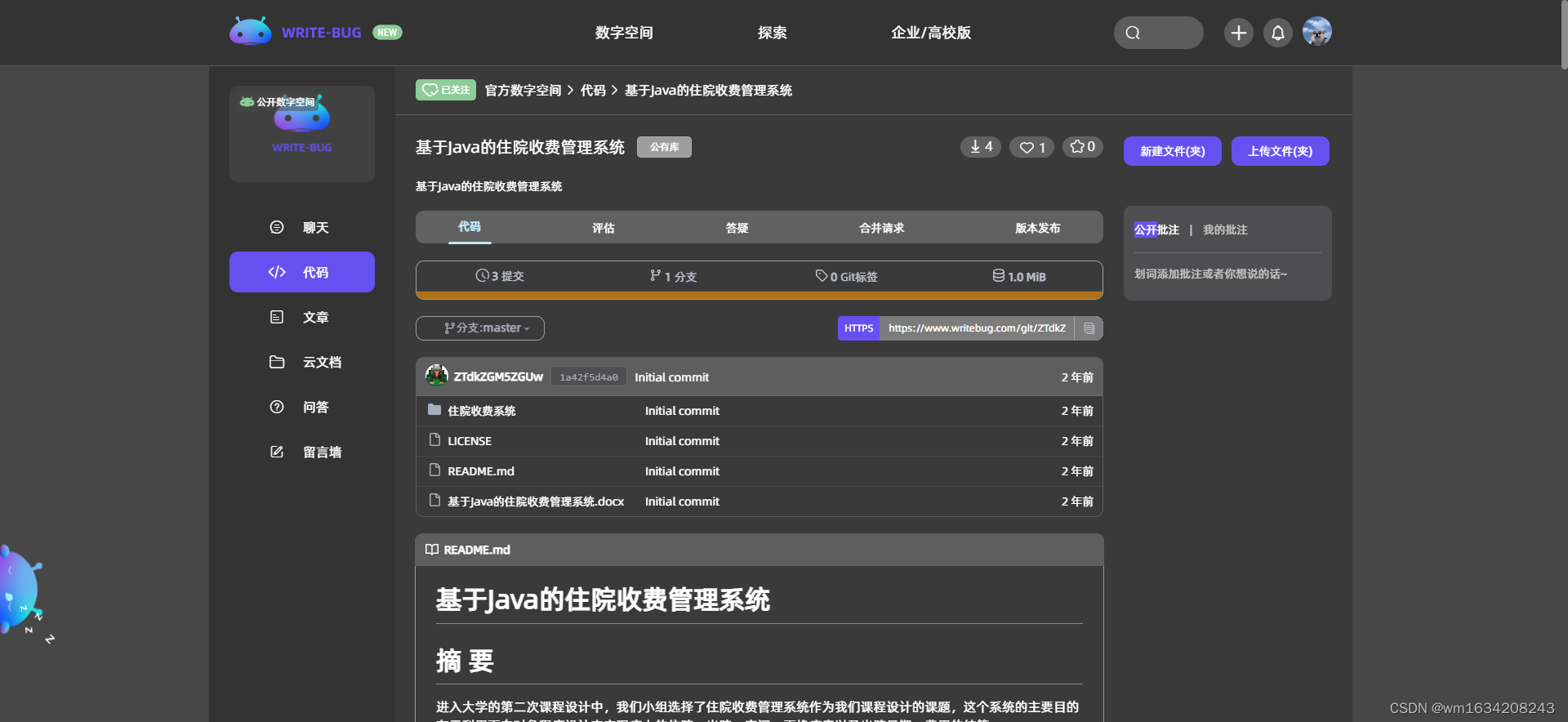Click the page vertical scrollbar
Screen dimensions: 1568x722
point(1563,35)
